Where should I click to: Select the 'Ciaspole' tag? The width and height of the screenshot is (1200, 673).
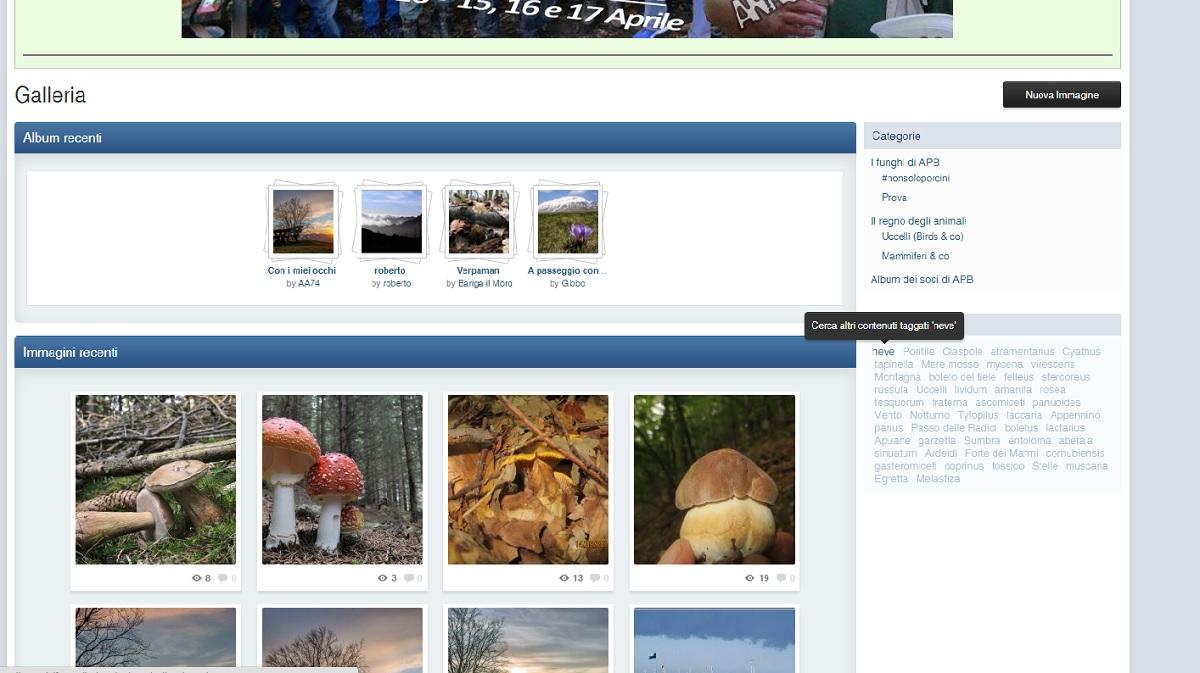(962, 352)
